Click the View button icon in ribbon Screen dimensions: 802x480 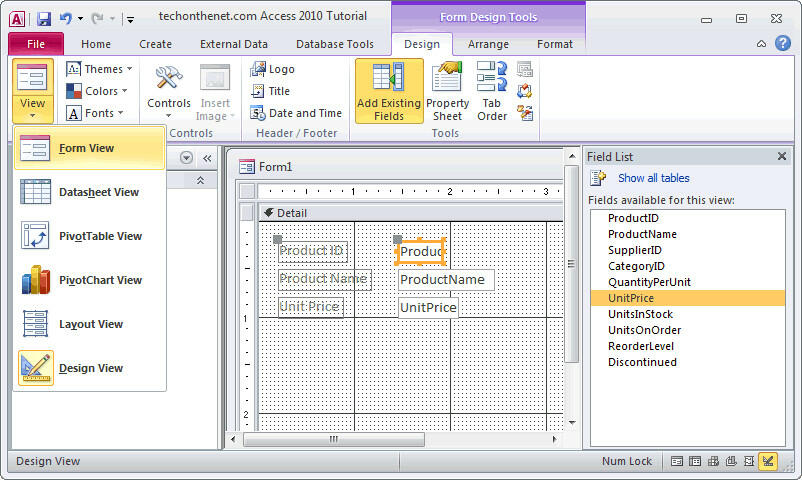32,77
